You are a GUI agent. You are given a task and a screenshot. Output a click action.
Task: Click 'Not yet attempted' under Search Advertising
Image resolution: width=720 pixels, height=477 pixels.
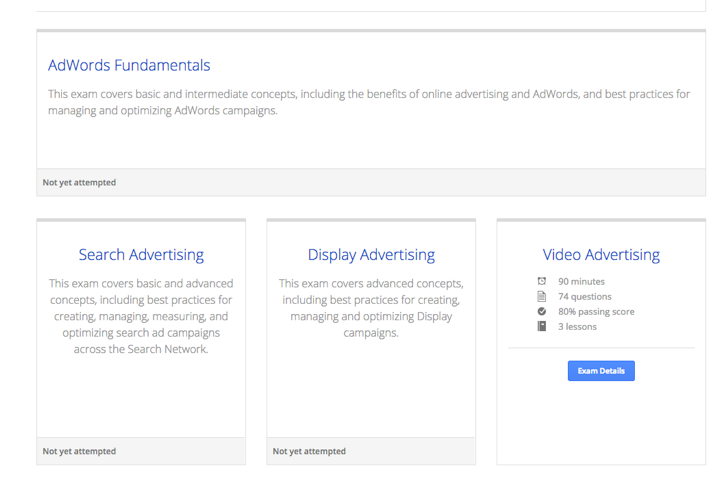(x=79, y=451)
